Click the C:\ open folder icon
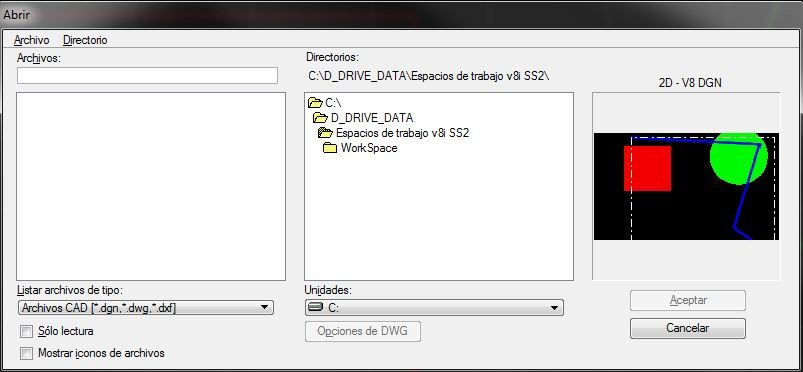Screen dimensions: 803x372 [315, 103]
